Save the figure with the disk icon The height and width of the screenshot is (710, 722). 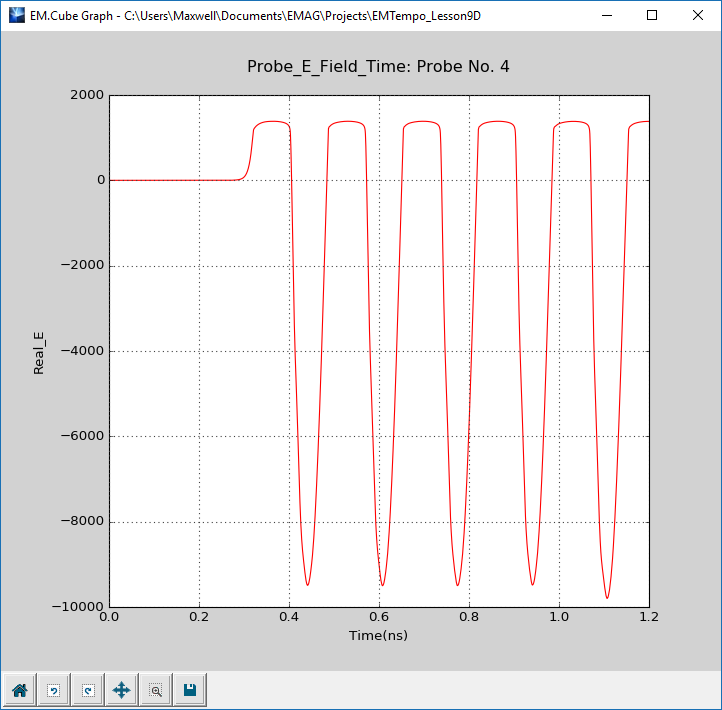click(x=189, y=690)
